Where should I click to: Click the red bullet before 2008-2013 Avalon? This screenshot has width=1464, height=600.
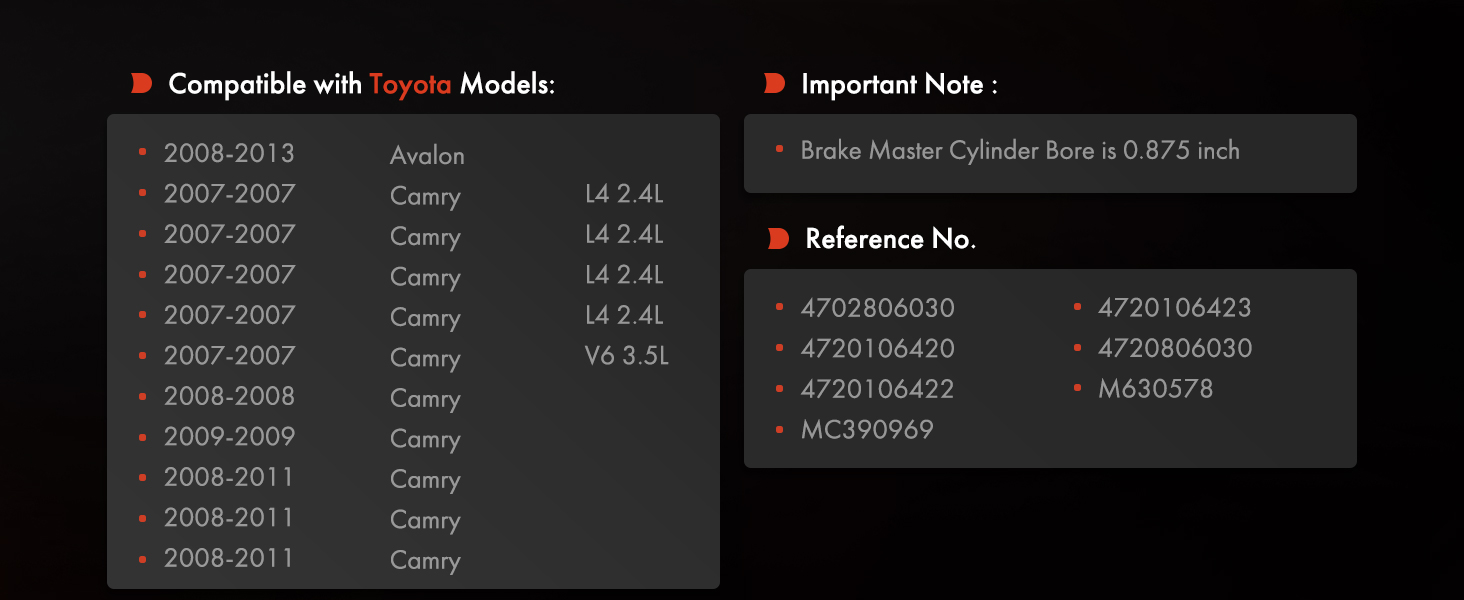coord(143,152)
